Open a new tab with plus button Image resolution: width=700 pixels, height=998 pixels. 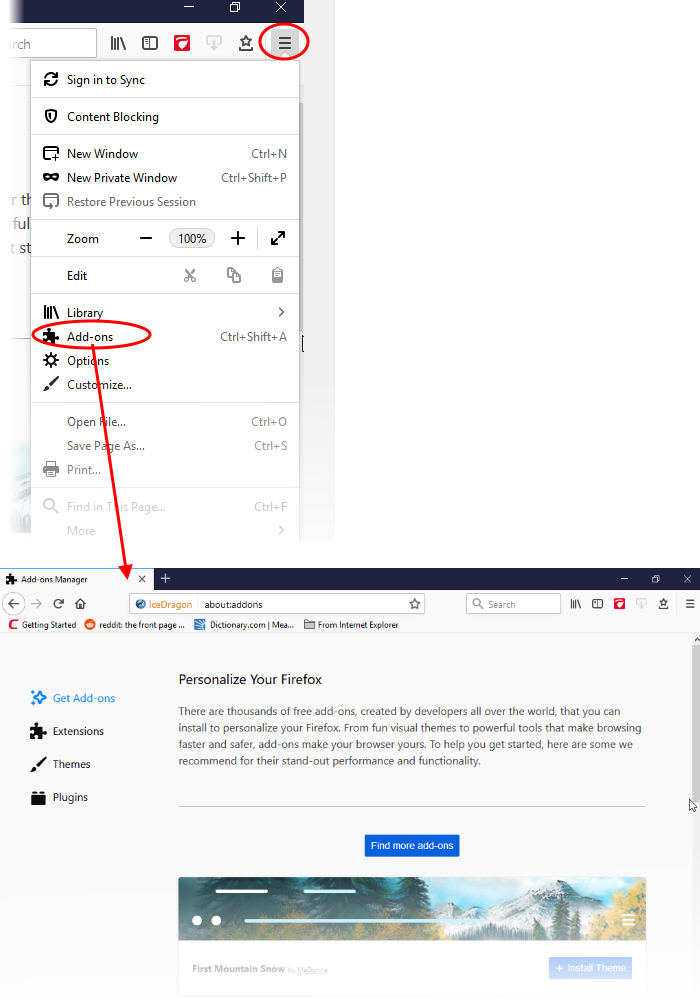(x=165, y=579)
